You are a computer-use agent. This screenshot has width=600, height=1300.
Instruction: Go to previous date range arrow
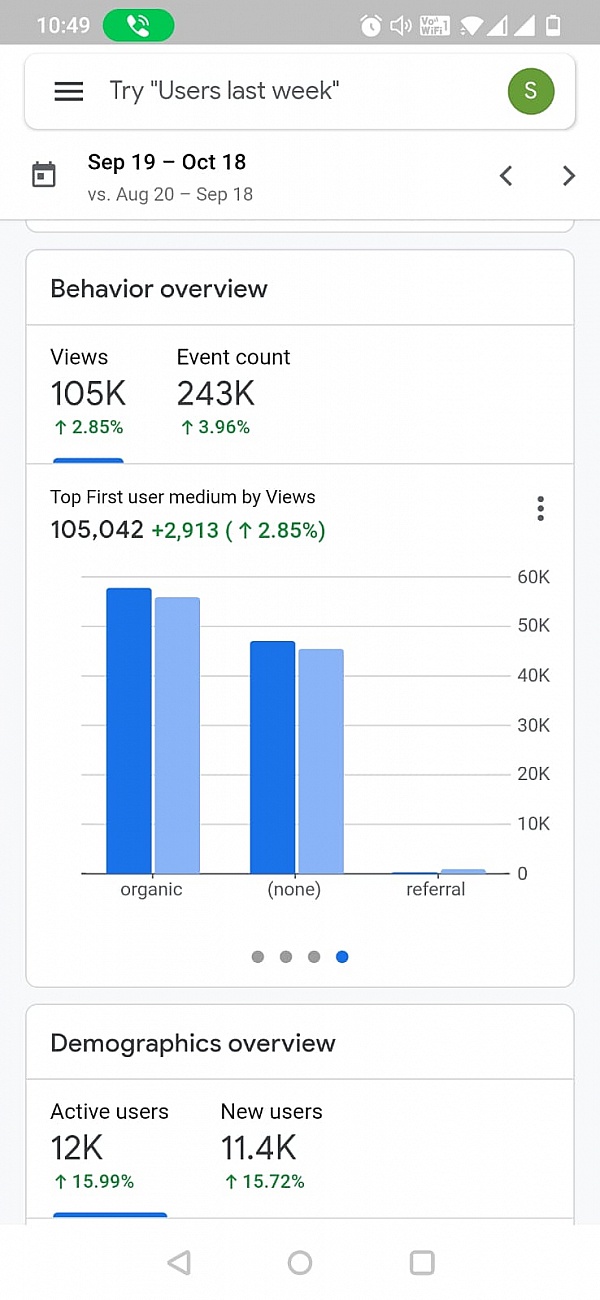coord(506,176)
